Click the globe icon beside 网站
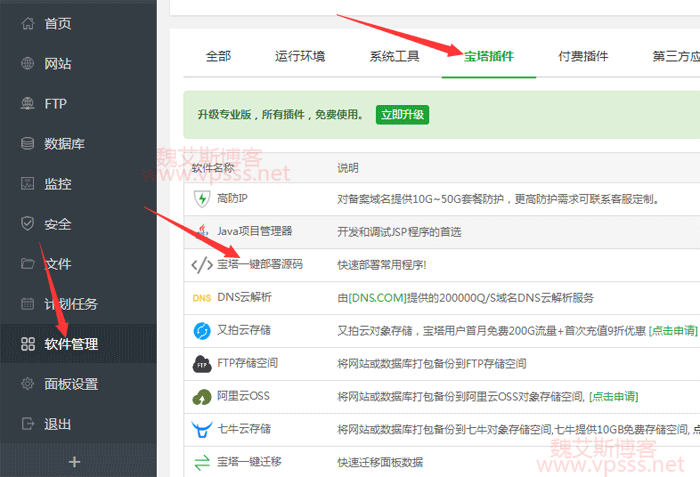 [28, 63]
